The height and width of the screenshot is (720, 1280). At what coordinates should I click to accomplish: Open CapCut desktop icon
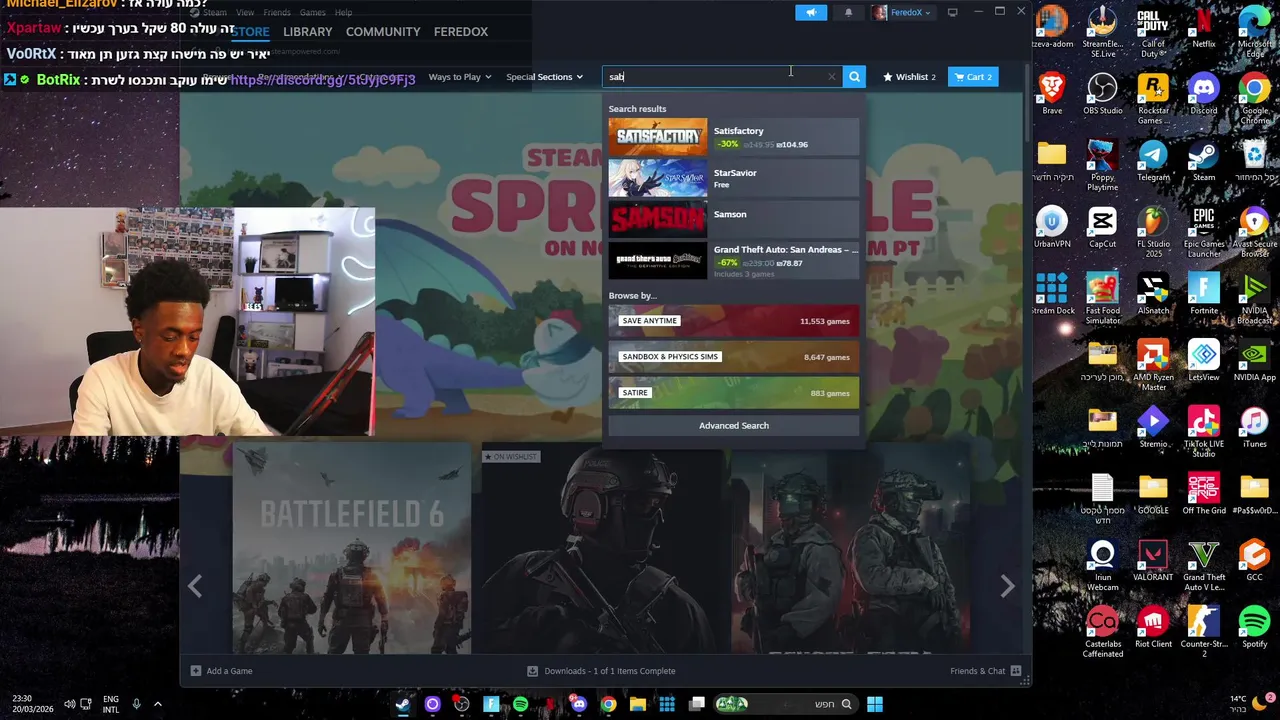[1102, 228]
